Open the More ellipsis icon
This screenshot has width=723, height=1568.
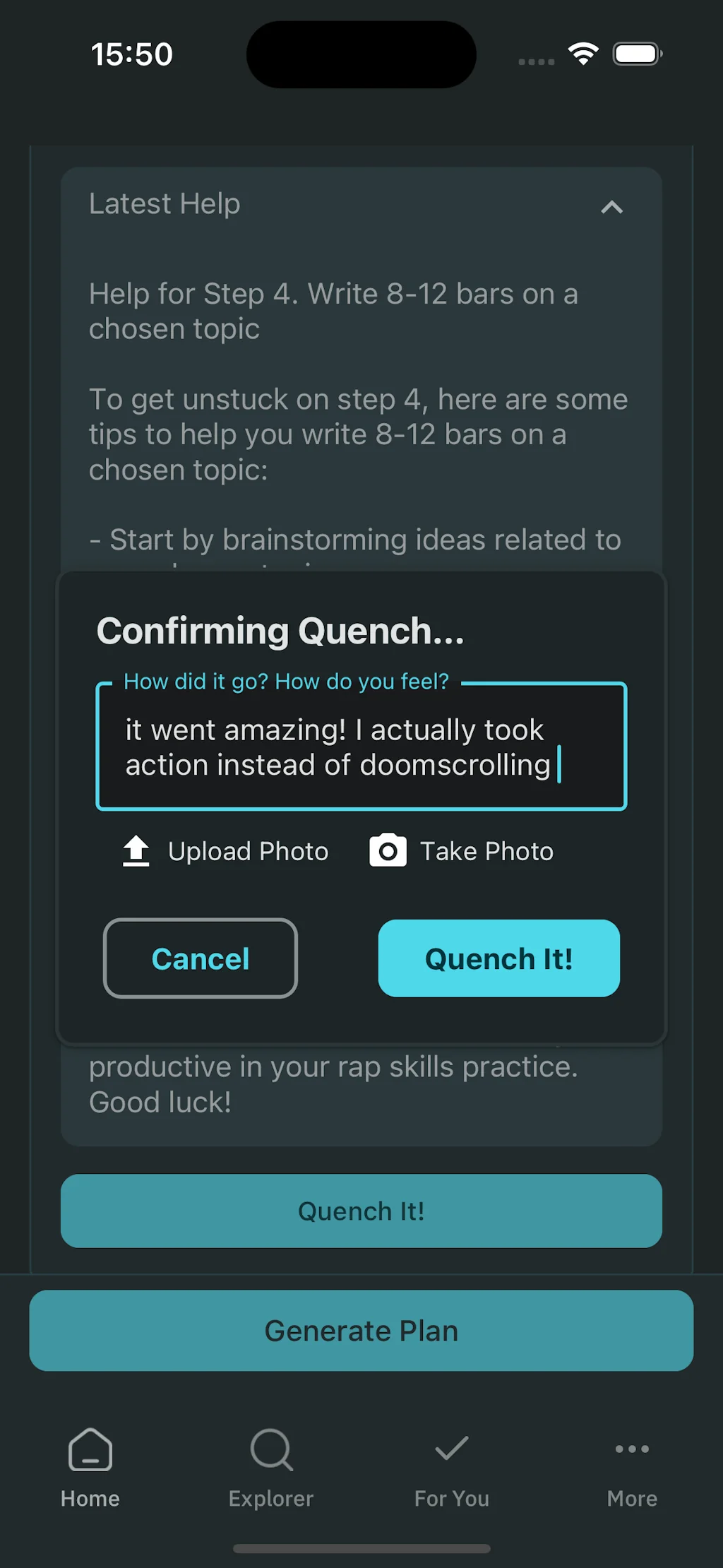click(632, 1449)
